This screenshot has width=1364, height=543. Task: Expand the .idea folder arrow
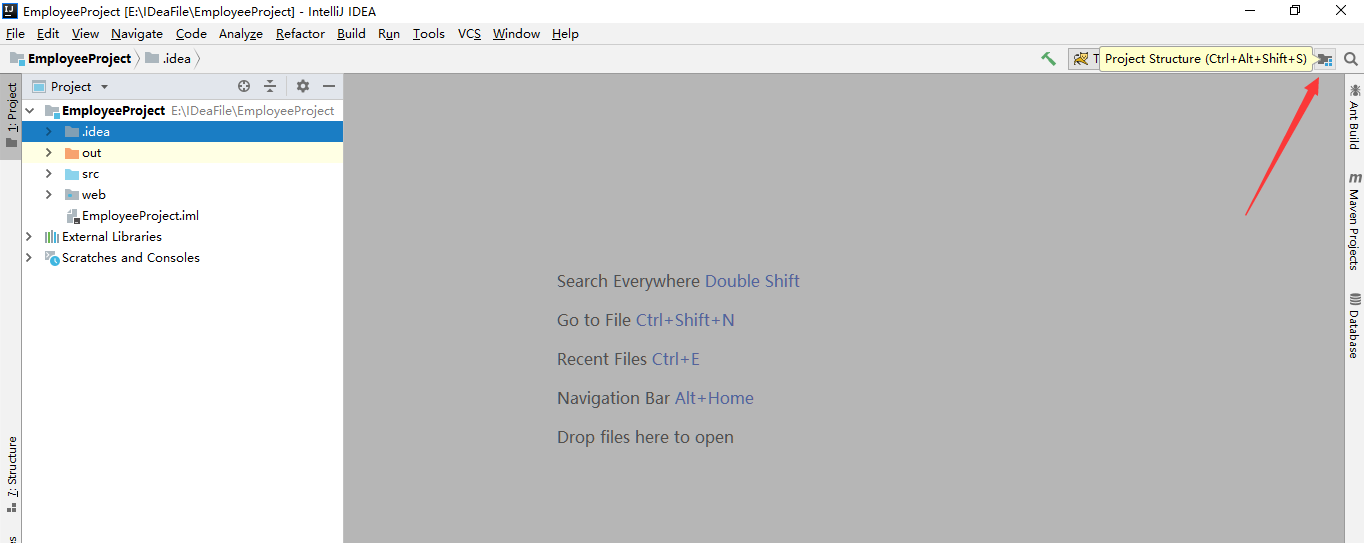tap(49, 132)
